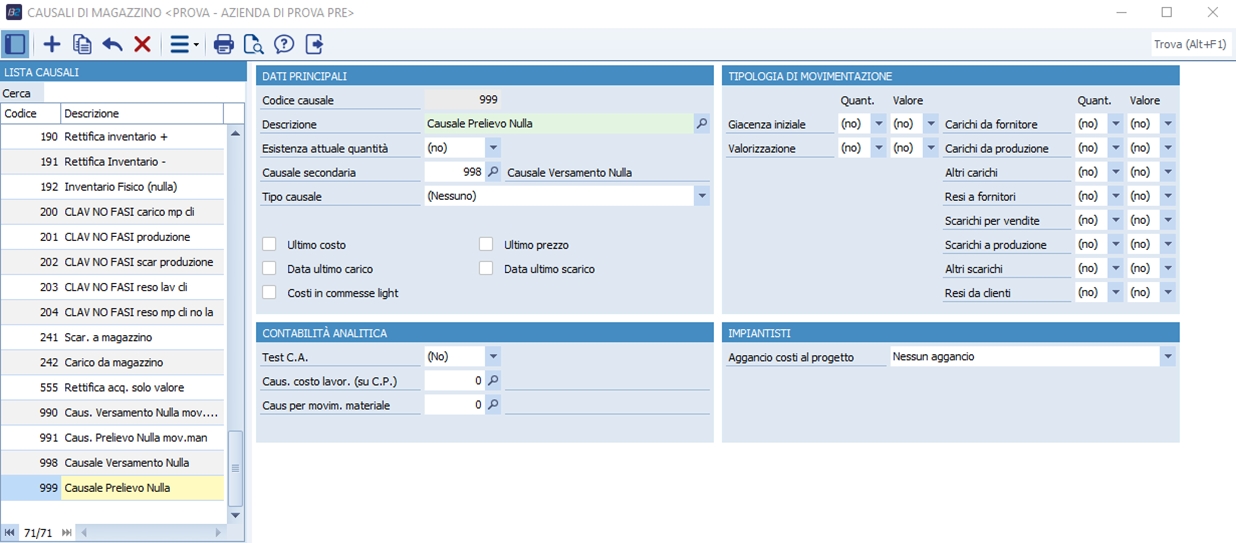Delete the record with red X icon

click(142, 44)
